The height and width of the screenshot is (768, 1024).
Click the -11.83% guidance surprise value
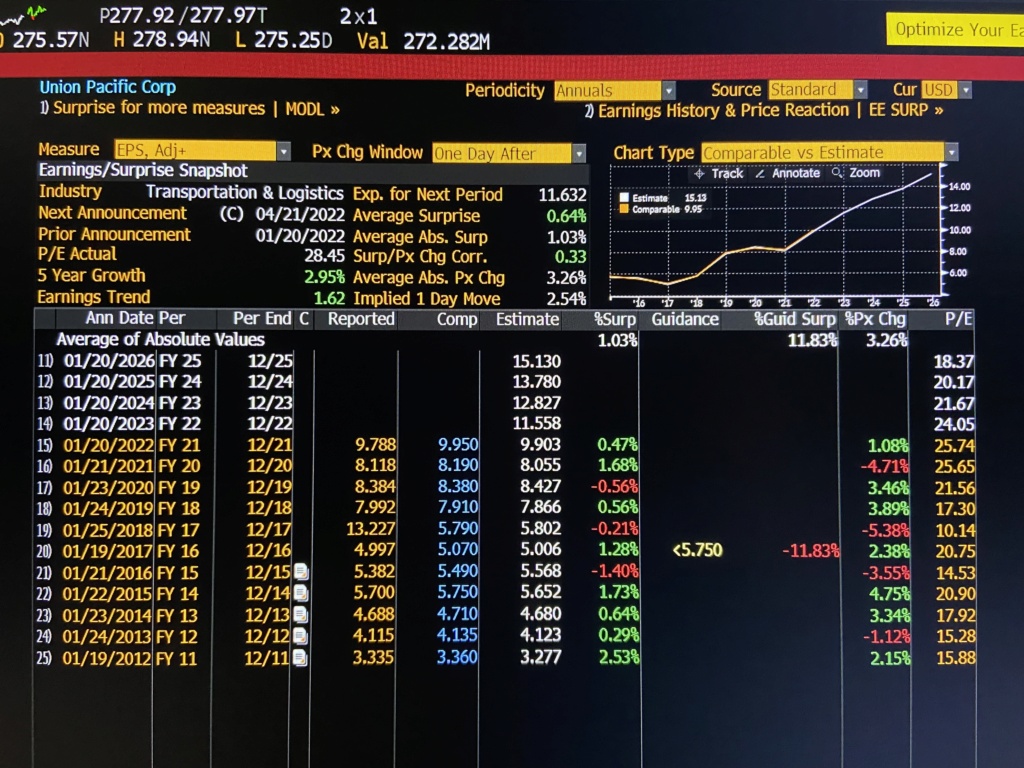point(810,551)
